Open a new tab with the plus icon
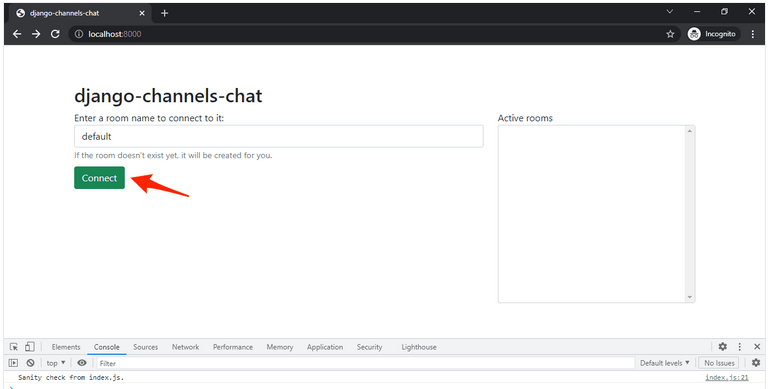 [165, 13]
